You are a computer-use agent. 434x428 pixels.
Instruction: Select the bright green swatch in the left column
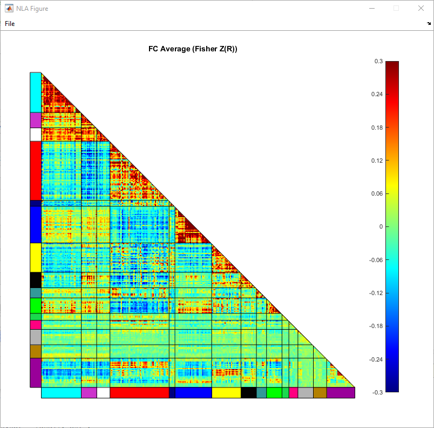point(36,306)
